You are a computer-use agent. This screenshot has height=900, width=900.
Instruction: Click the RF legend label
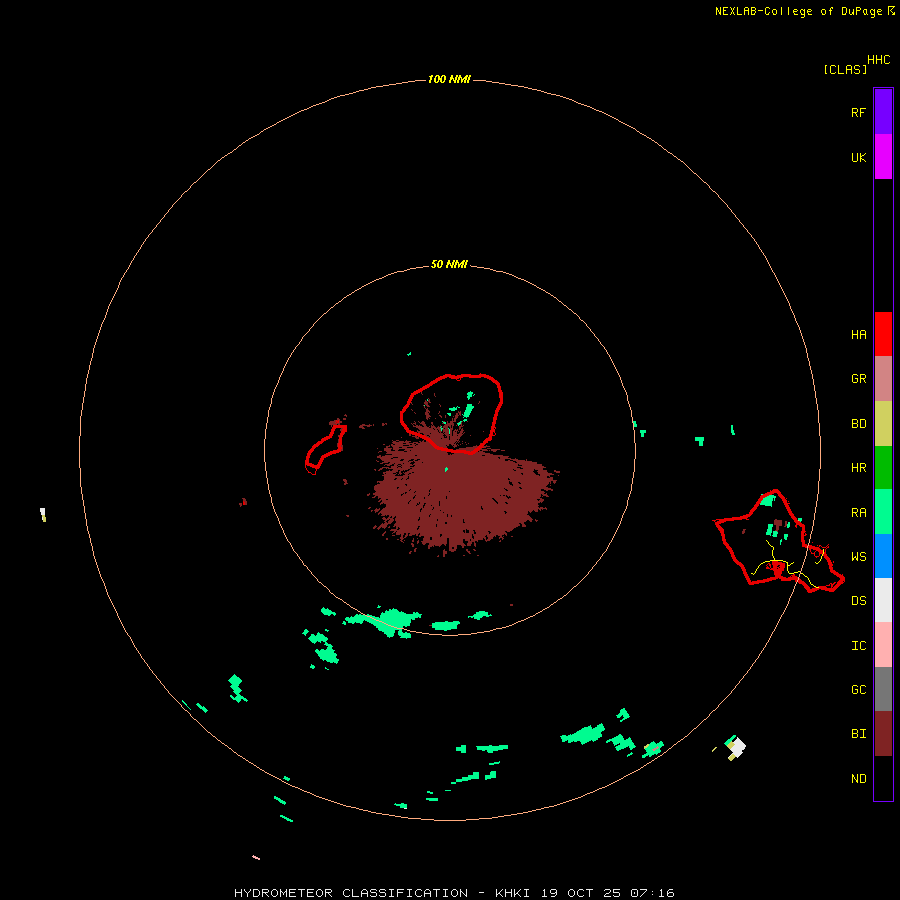(x=859, y=112)
